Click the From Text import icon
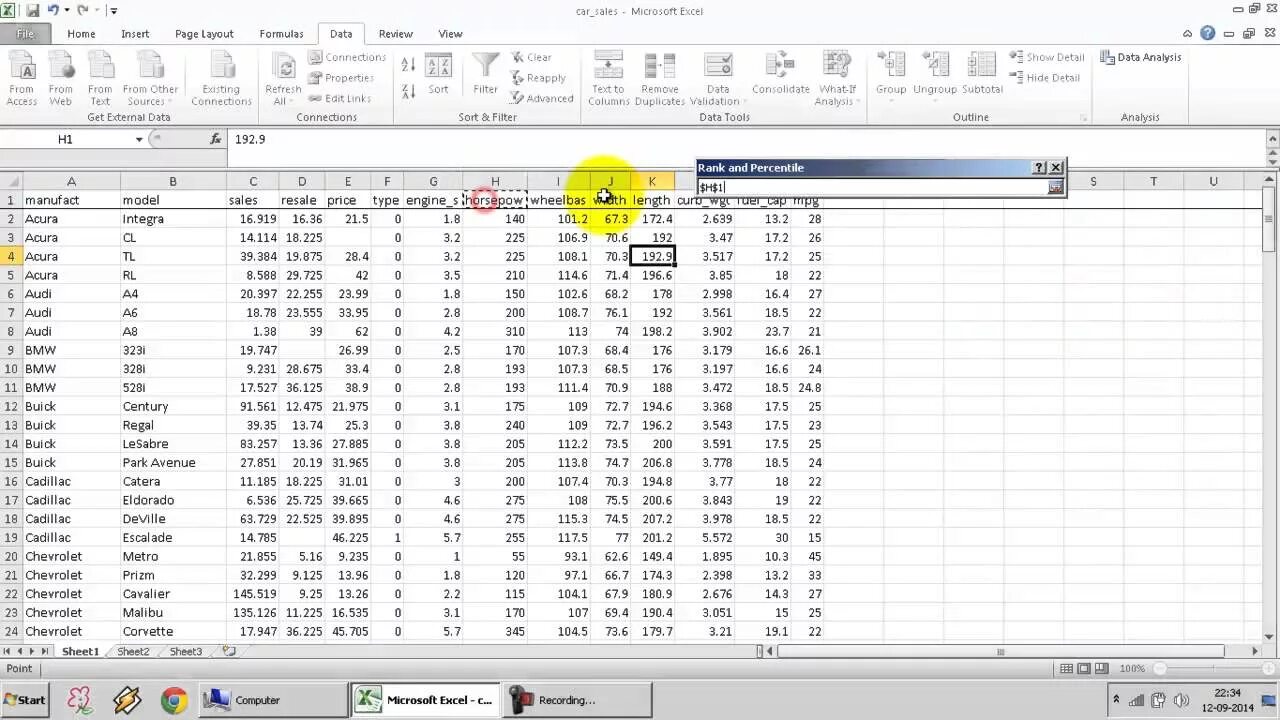Image resolution: width=1280 pixels, height=720 pixels. click(x=100, y=78)
